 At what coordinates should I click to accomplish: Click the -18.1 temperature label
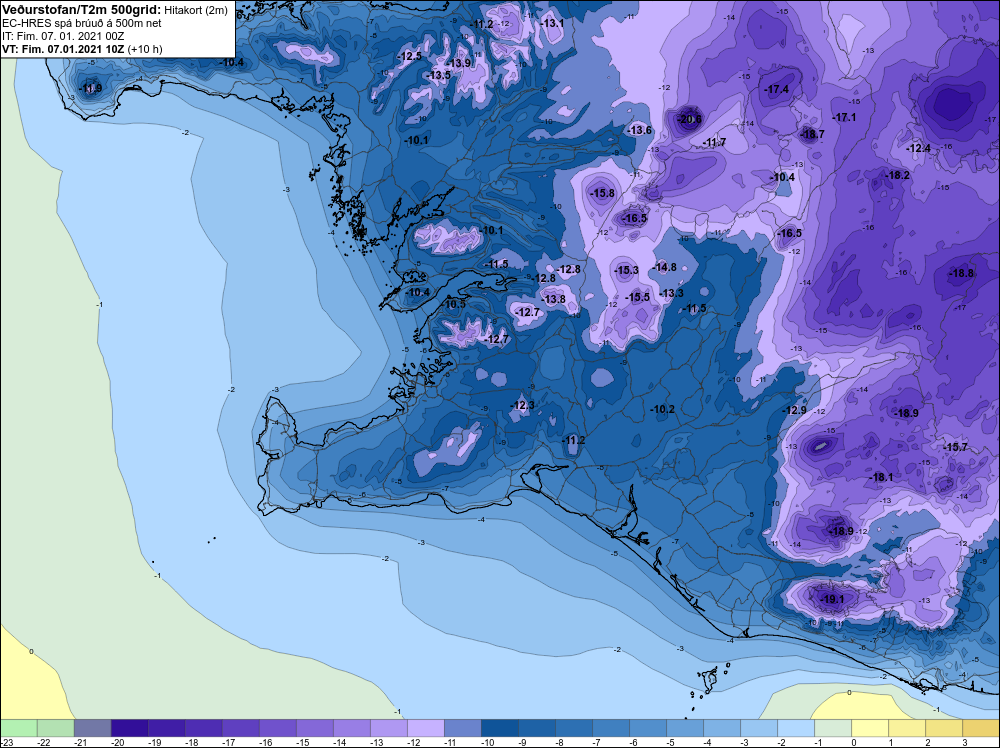click(881, 477)
